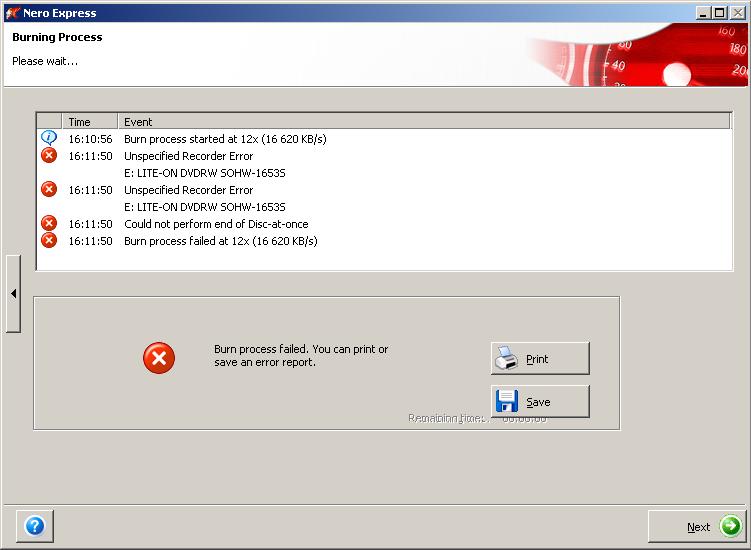Click the blue info icon at 16:10:56 row
This screenshot has width=751, height=550.
49,138
